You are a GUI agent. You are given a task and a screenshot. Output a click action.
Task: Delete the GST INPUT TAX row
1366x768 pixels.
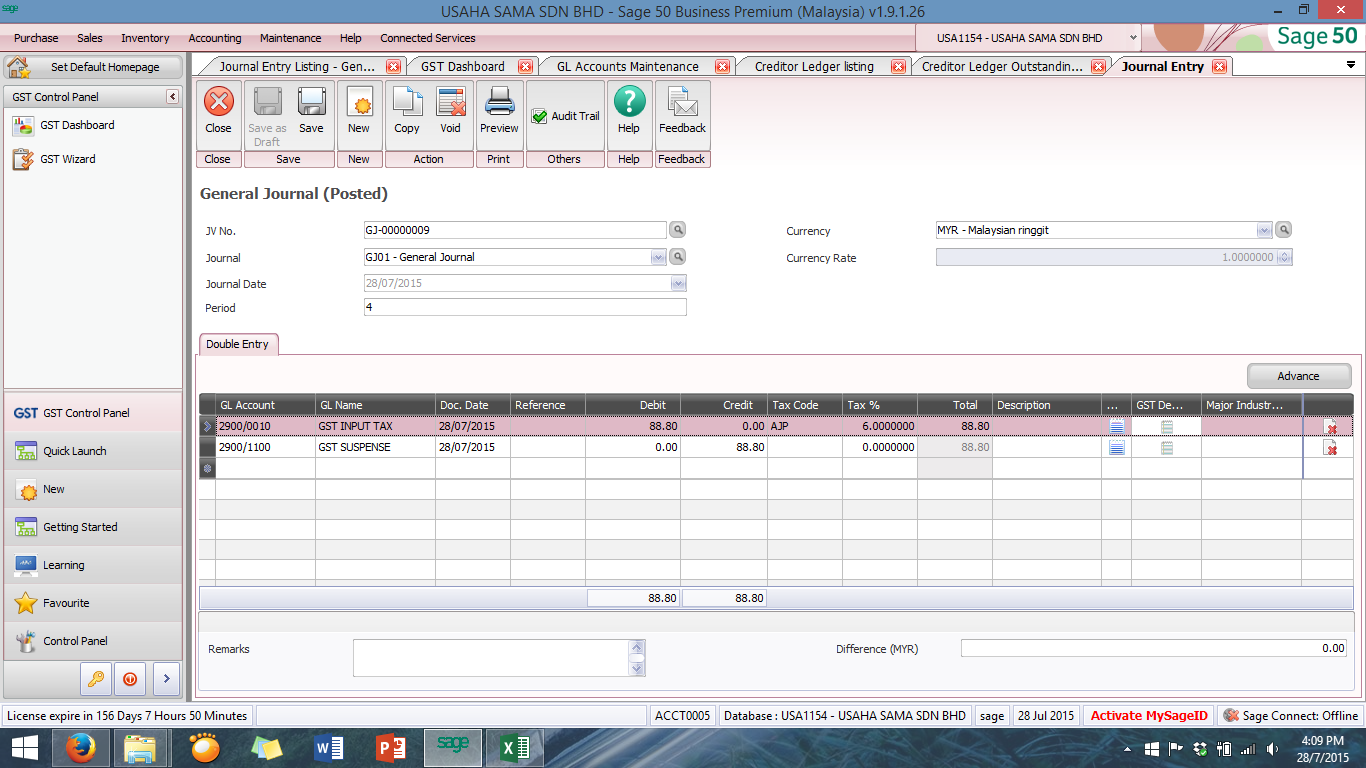[x=1330, y=427]
